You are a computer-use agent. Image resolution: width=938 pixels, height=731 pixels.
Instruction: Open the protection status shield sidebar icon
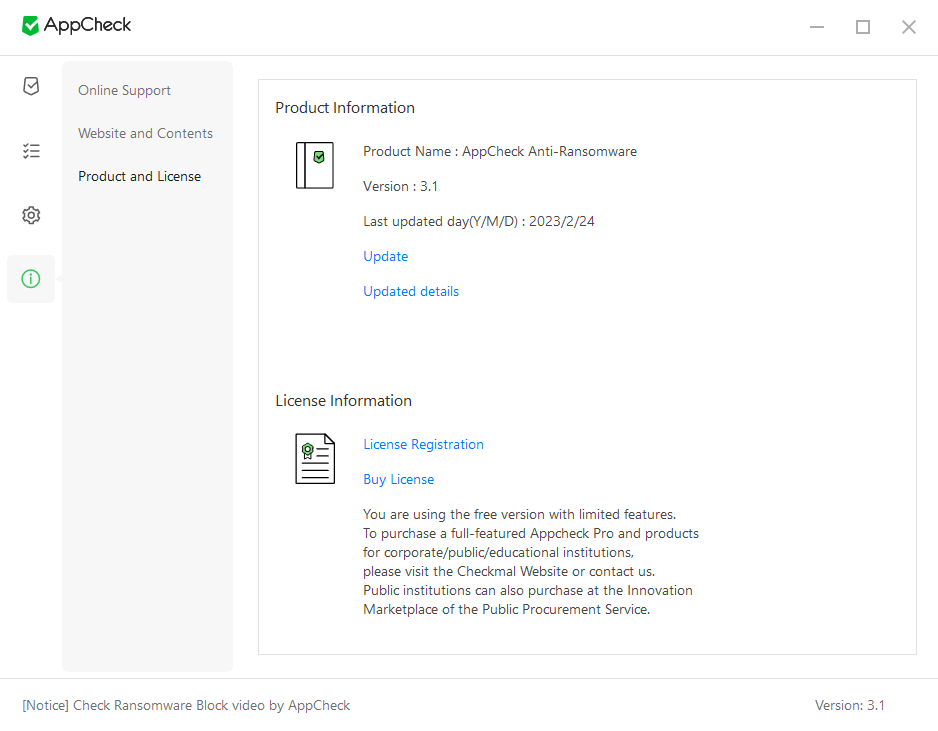31,86
